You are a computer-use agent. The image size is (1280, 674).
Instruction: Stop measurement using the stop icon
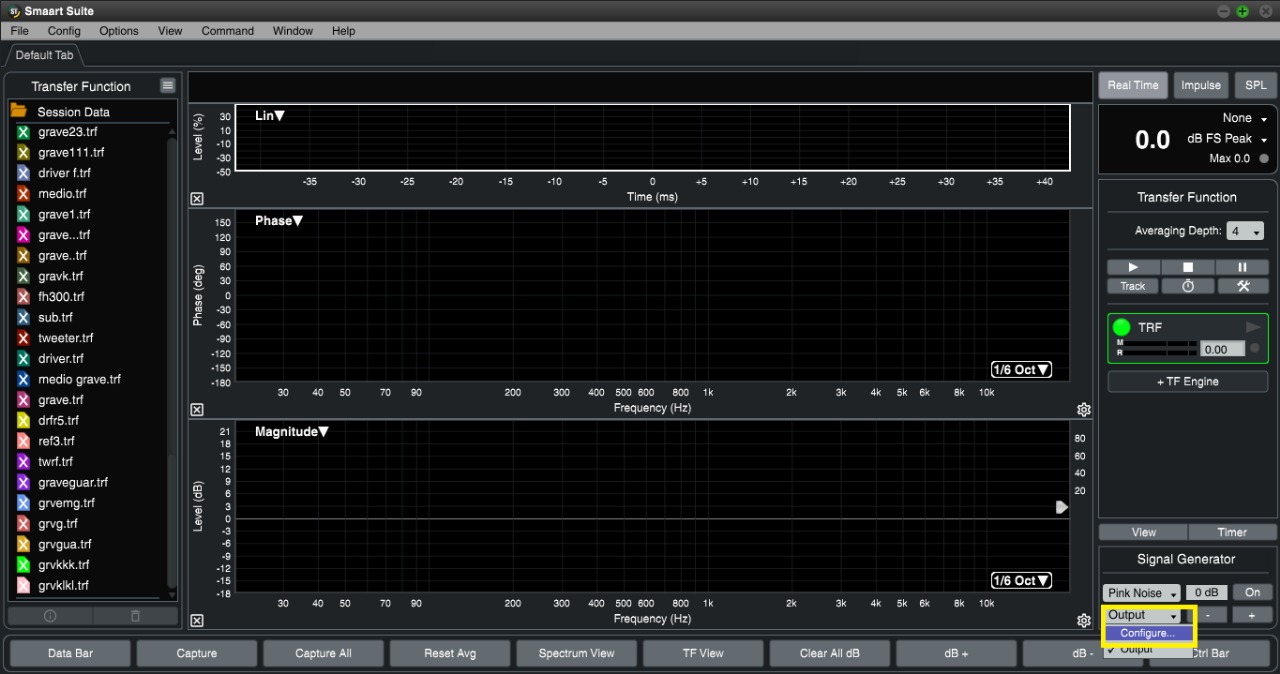[1188, 267]
